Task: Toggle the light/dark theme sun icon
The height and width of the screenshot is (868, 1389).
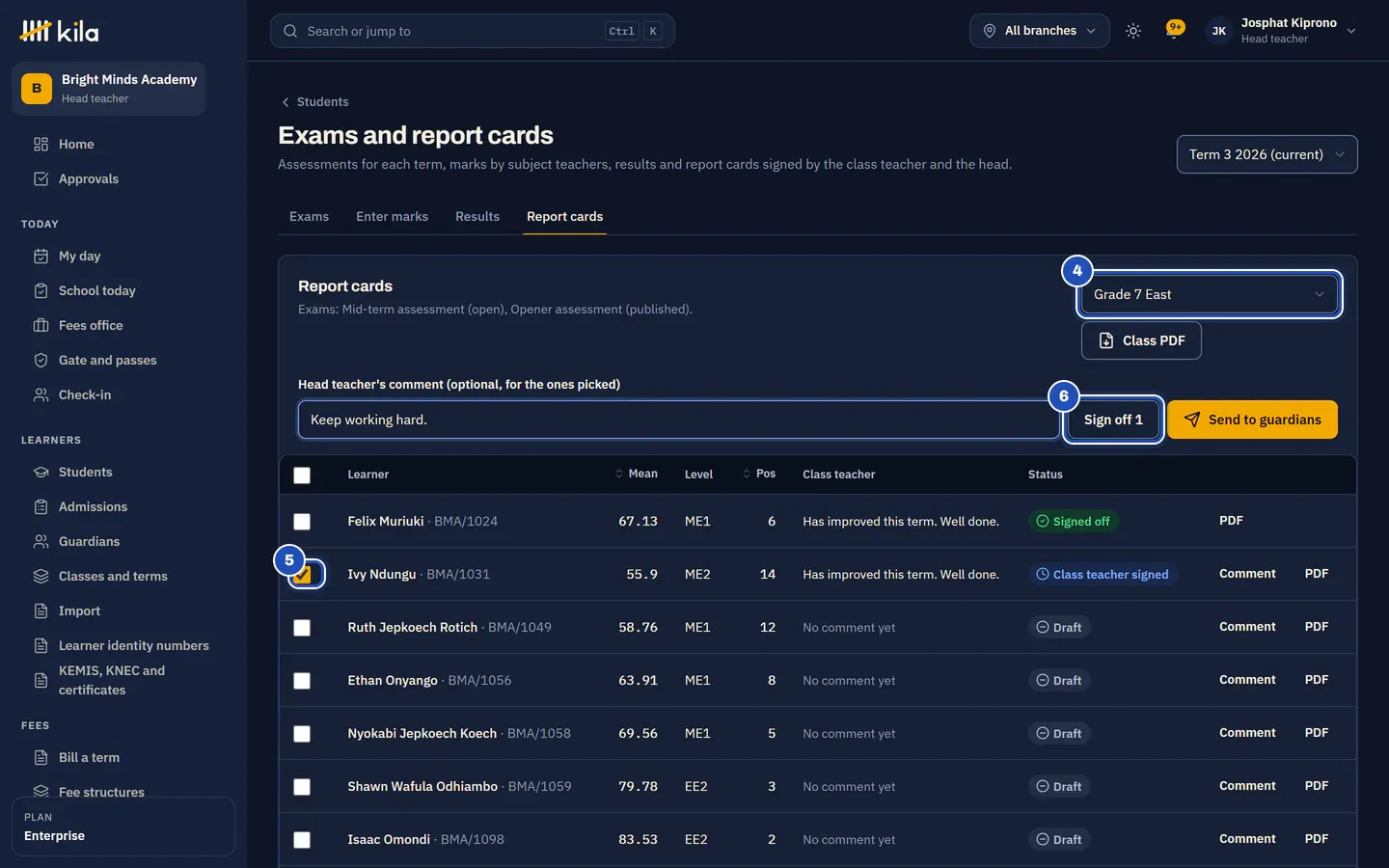Action: (x=1133, y=31)
